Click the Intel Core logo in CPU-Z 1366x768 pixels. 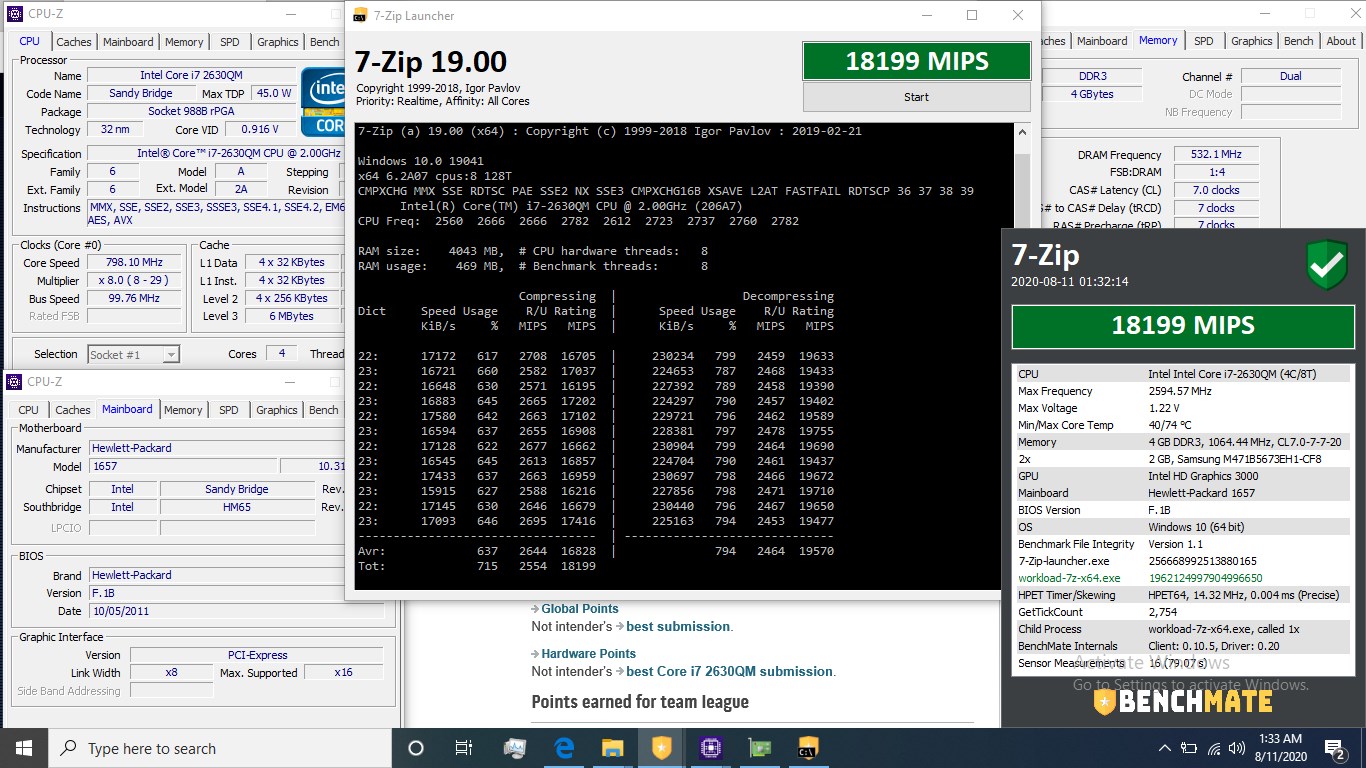tap(323, 101)
